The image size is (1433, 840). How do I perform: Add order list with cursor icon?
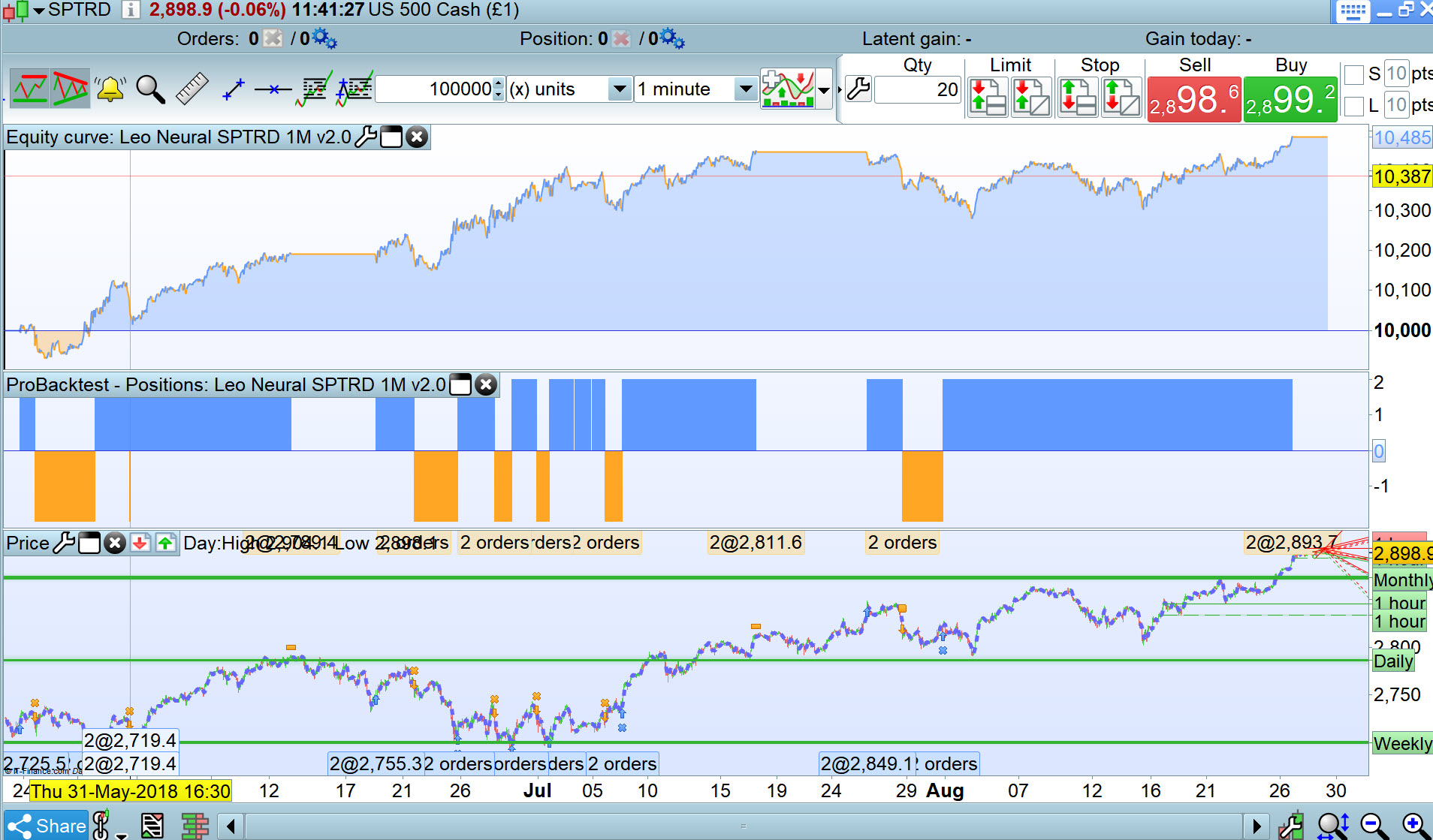point(354,89)
